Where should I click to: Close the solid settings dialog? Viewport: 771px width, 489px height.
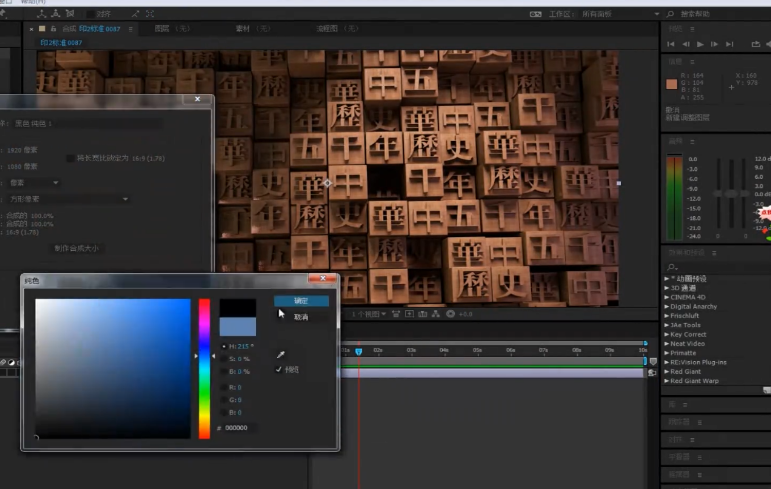tap(198, 99)
